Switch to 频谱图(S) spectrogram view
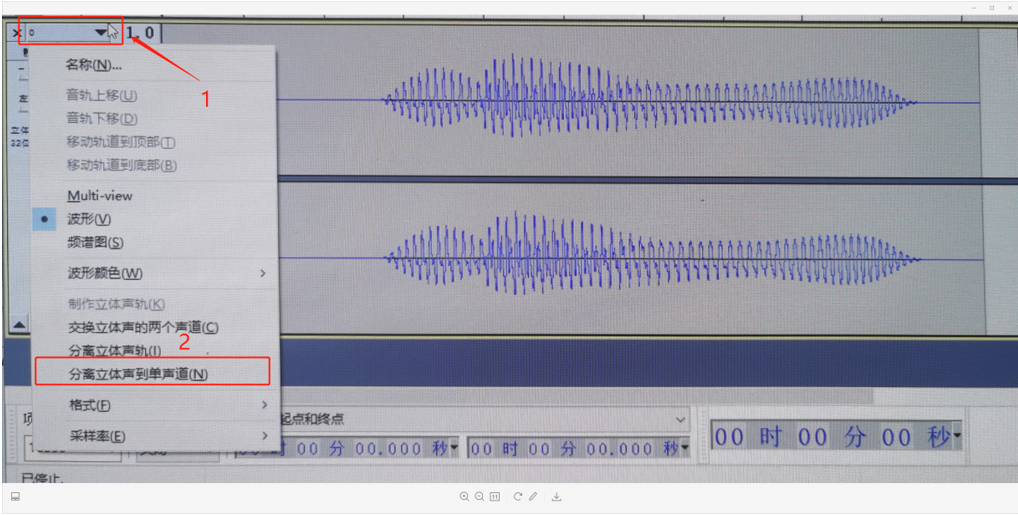Screen dimensions: 1018x515 click(95, 242)
